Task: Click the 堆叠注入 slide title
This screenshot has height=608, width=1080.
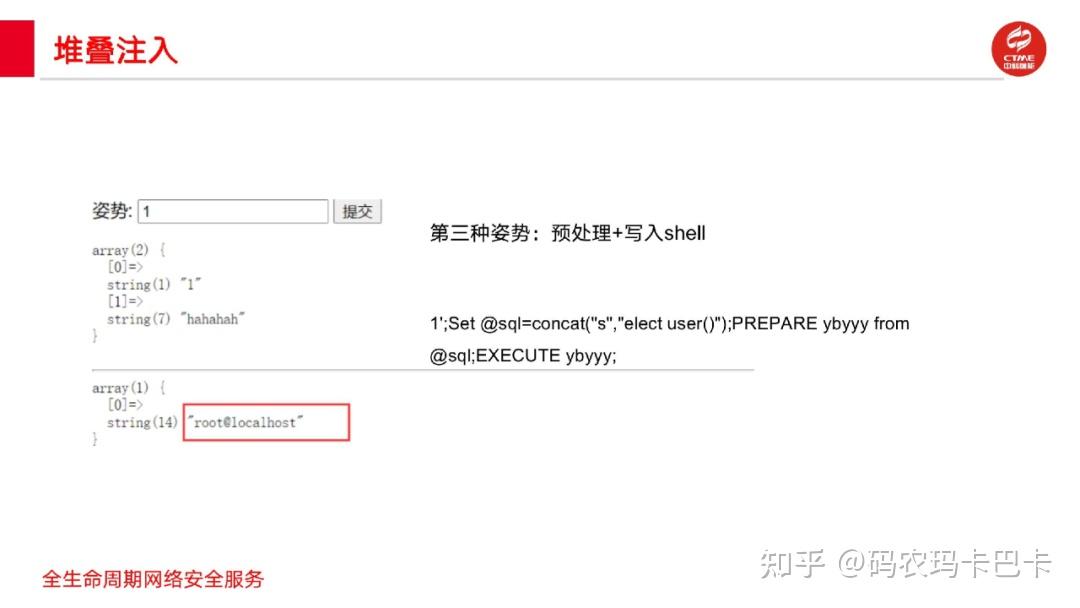Action: [116, 51]
